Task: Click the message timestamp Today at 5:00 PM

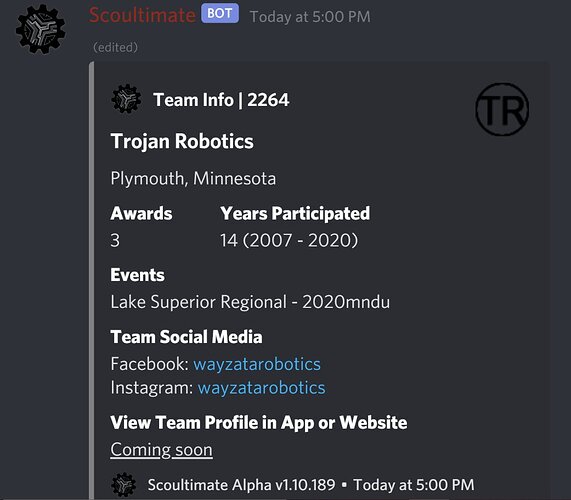Action: (310, 17)
